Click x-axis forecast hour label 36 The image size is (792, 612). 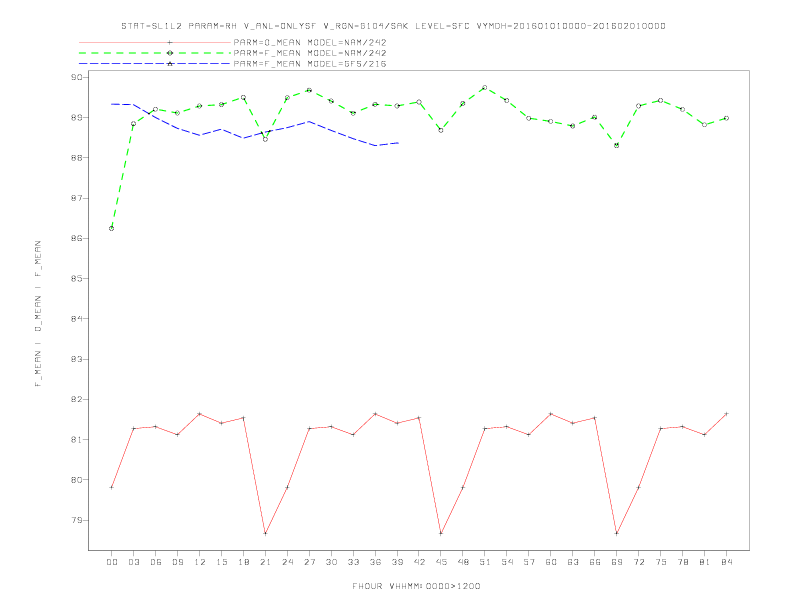point(375,562)
